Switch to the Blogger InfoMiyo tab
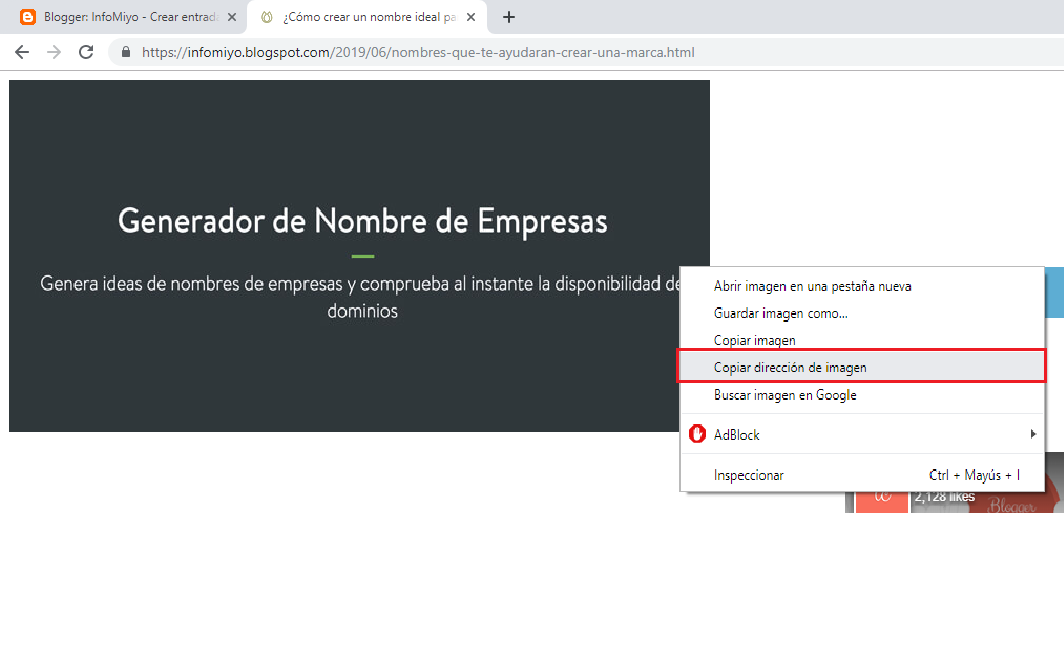This screenshot has height=664, width=1064. [130, 16]
